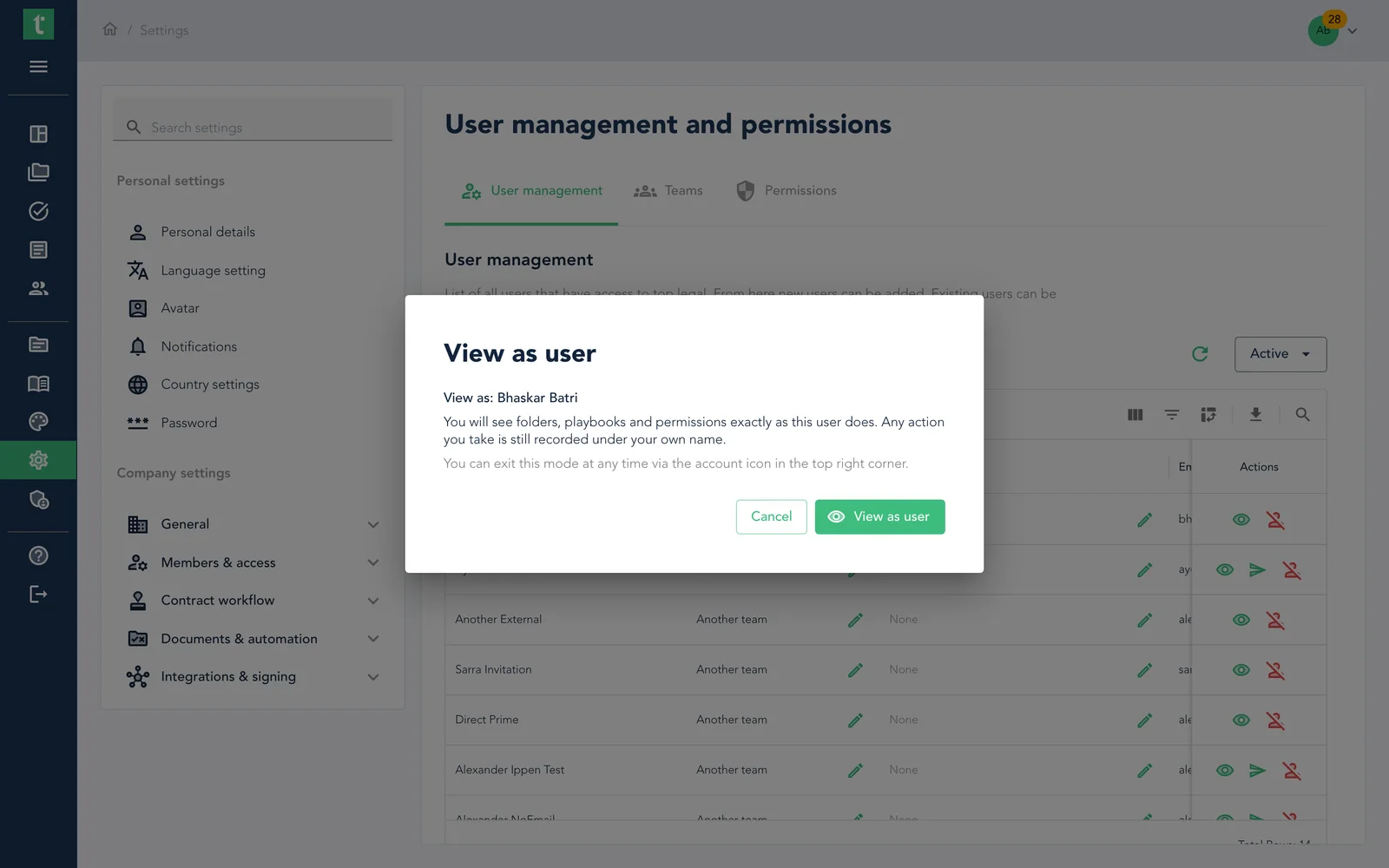Open the Active status filter dropdown

coord(1280,354)
